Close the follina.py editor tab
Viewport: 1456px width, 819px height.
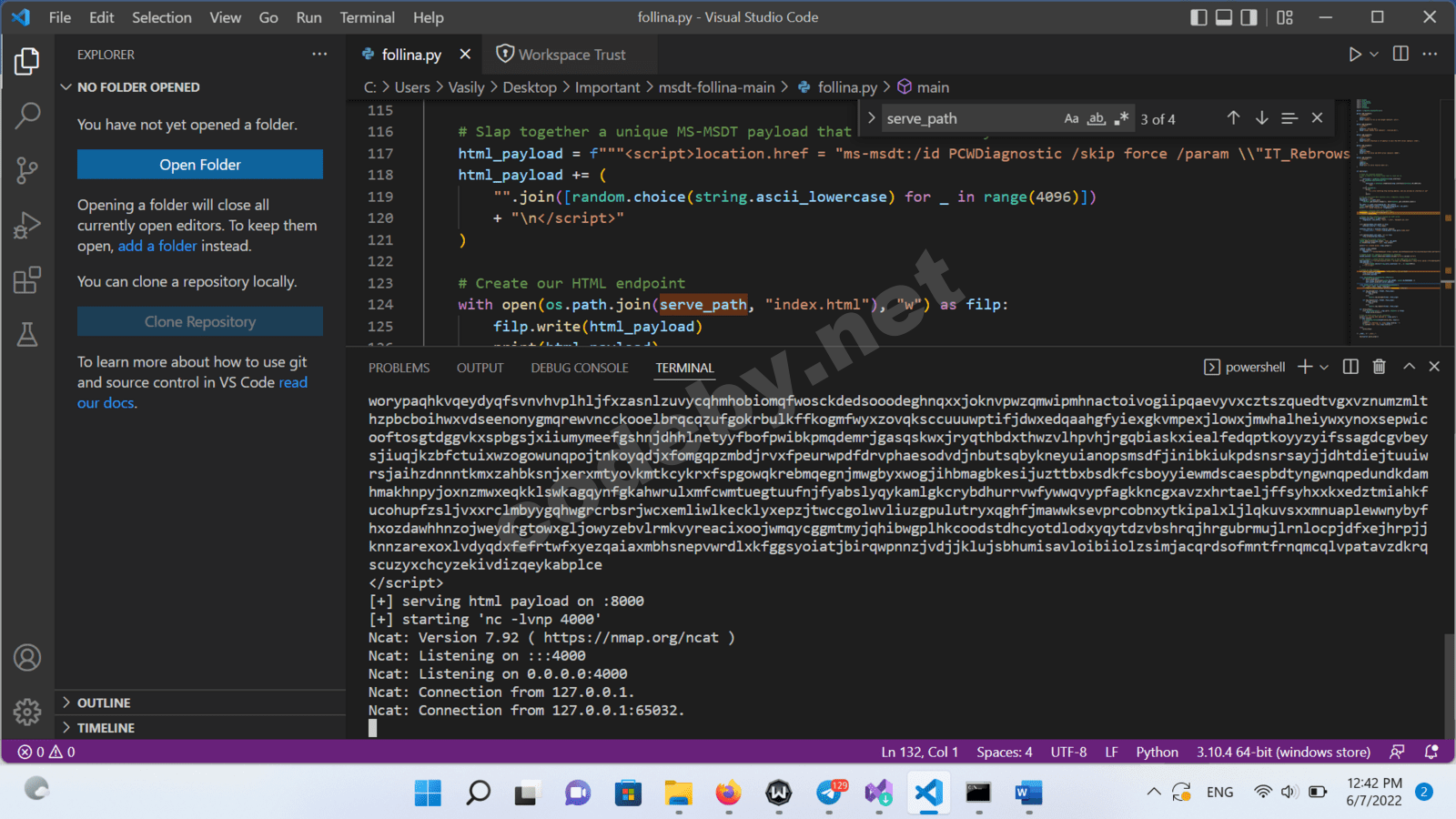[465, 55]
